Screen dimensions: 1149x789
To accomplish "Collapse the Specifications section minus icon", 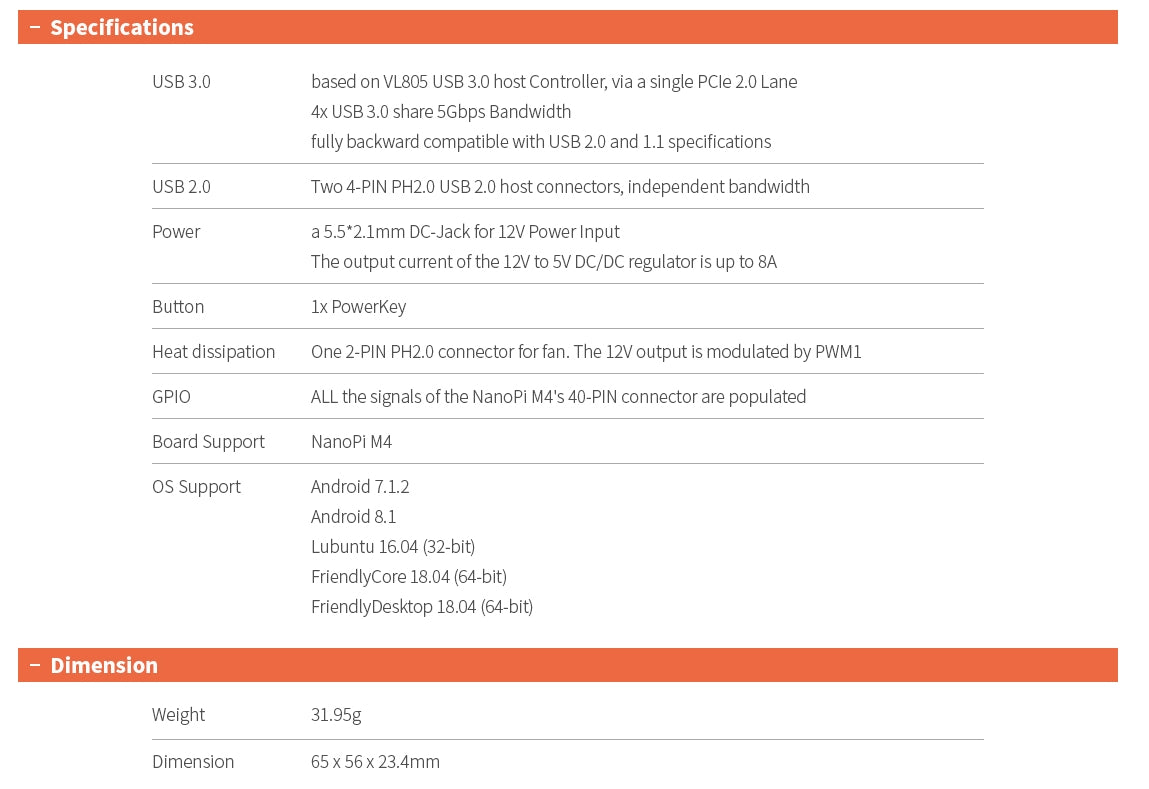I will [35, 28].
